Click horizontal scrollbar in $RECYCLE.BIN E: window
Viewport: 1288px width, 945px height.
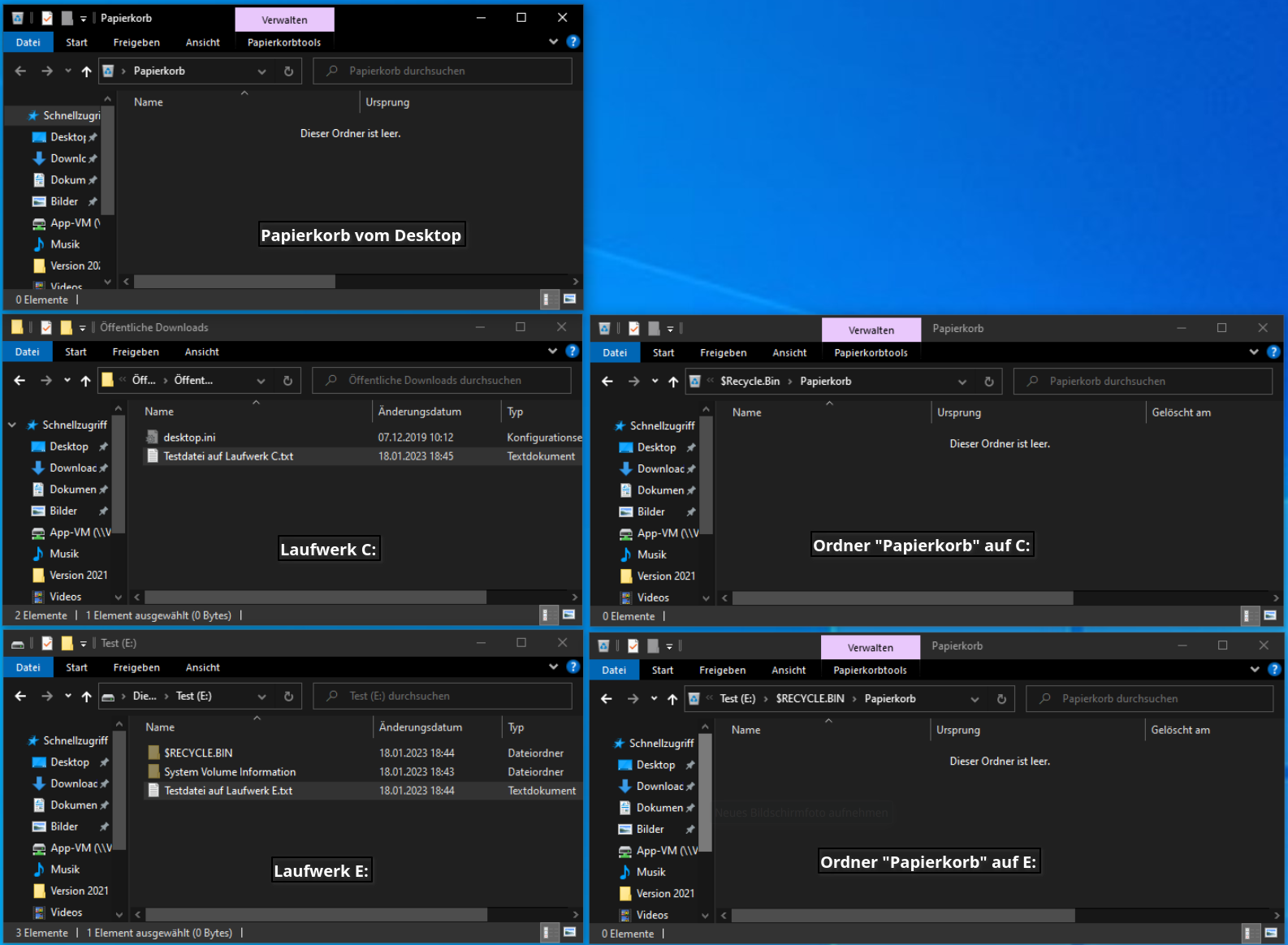point(904,915)
